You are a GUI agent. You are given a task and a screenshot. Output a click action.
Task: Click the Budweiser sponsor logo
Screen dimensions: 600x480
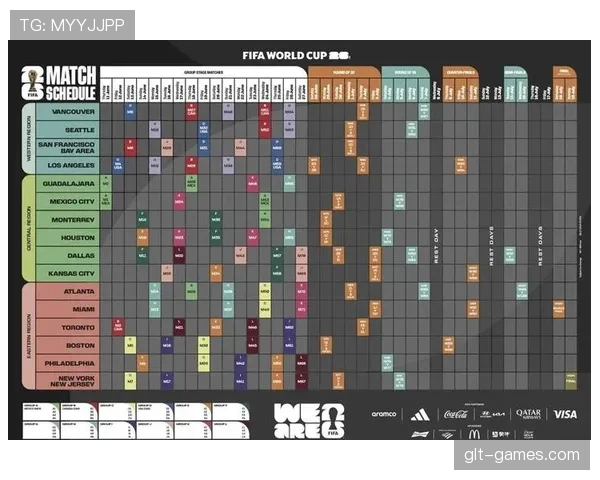(x=420, y=434)
